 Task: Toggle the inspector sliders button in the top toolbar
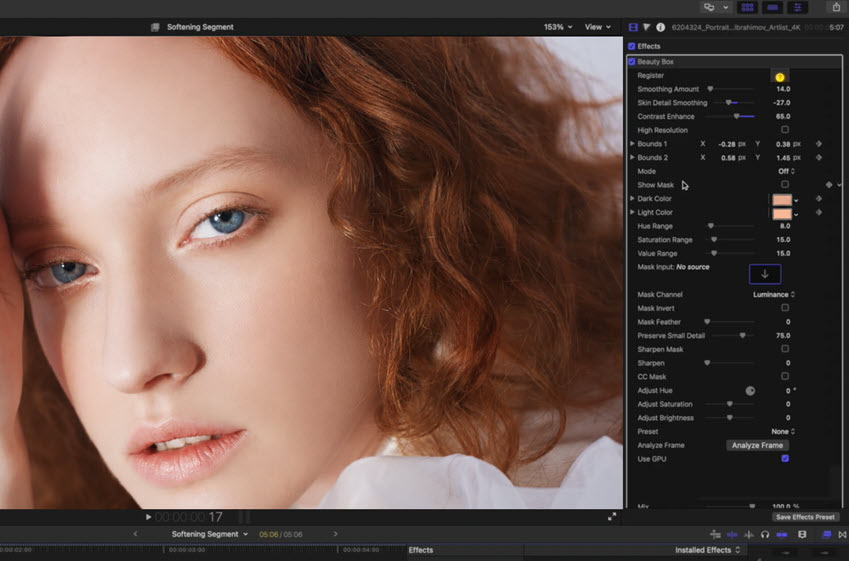[798, 7]
